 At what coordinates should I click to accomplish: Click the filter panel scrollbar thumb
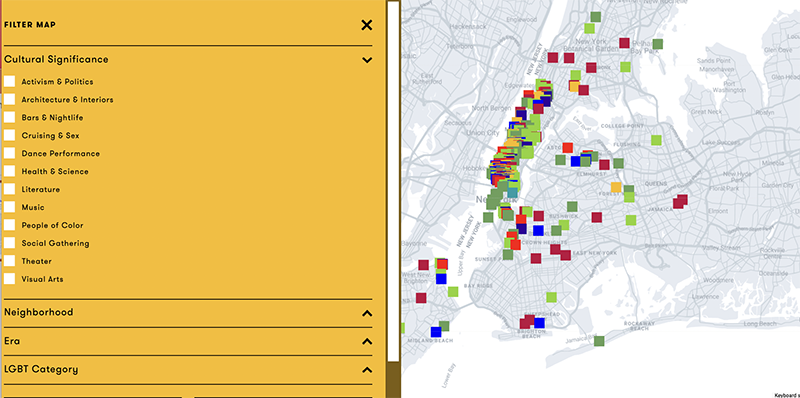pos(393,182)
